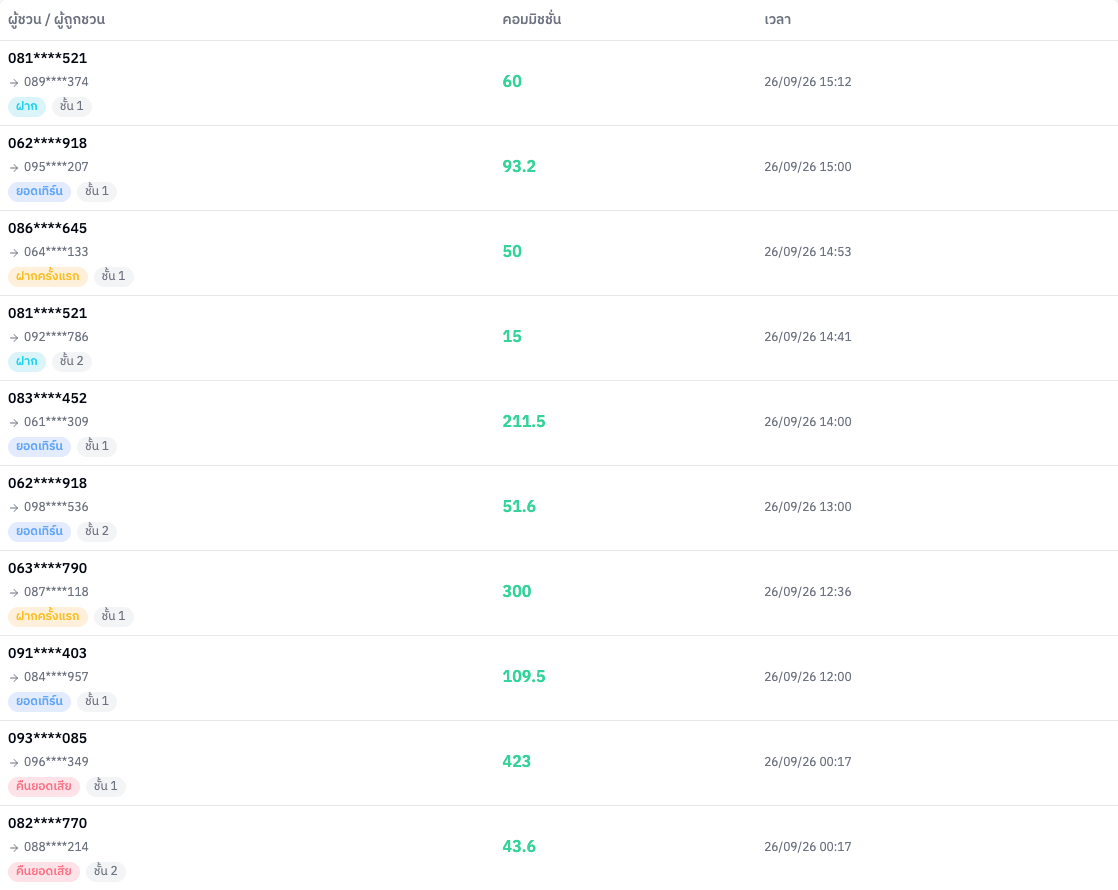
Task: Click the คอมมิชชั่น column header
Action: tap(531, 20)
